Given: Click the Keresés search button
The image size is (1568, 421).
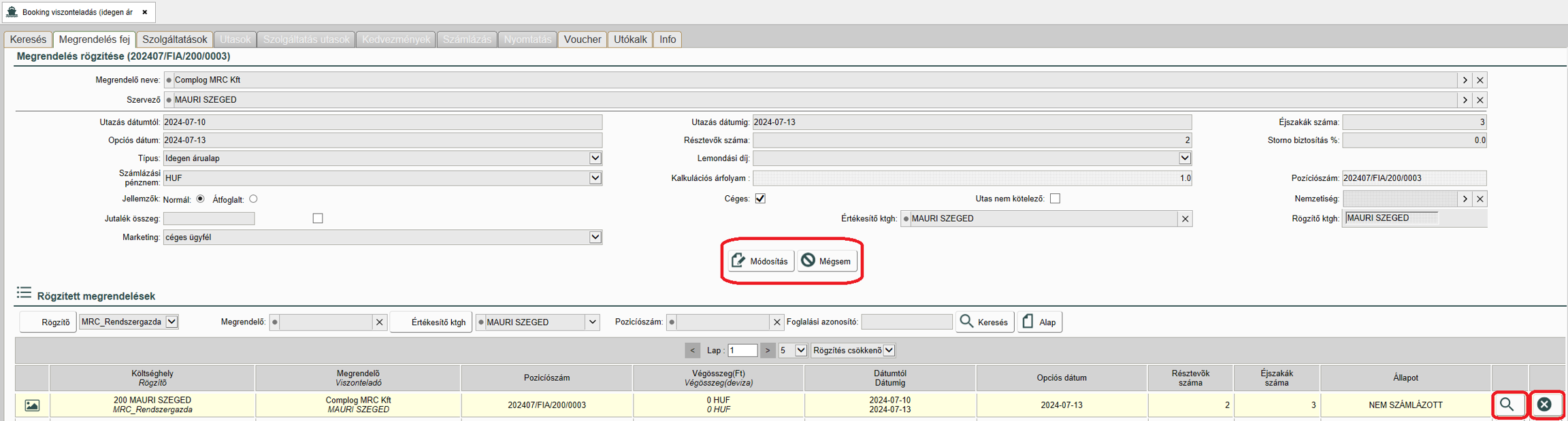Looking at the screenshot, I should (984, 322).
